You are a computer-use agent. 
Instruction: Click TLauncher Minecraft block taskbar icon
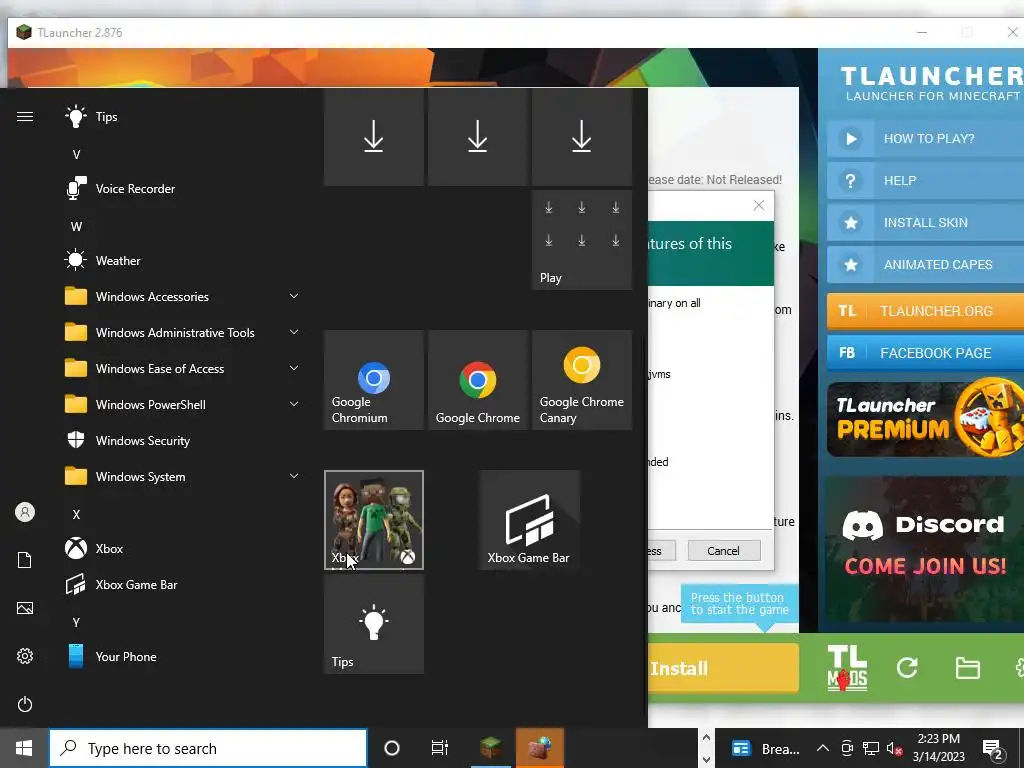(x=490, y=748)
